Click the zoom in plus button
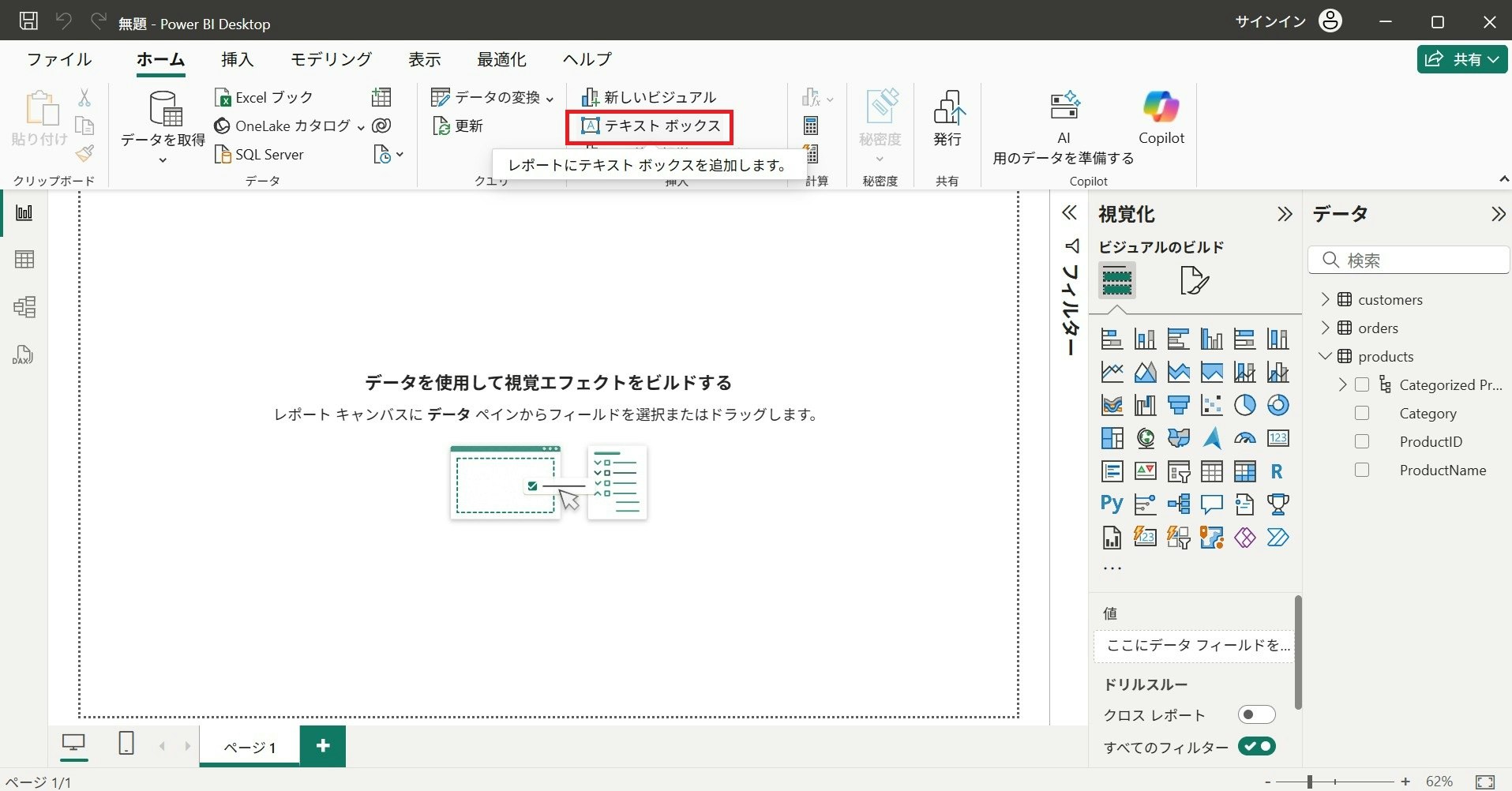 tap(1405, 782)
